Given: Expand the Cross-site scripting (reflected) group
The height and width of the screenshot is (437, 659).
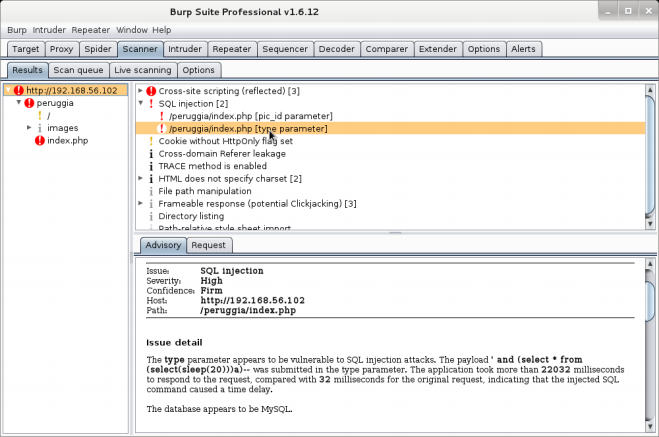Looking at the screenshot, I should [x=140, y=91].
